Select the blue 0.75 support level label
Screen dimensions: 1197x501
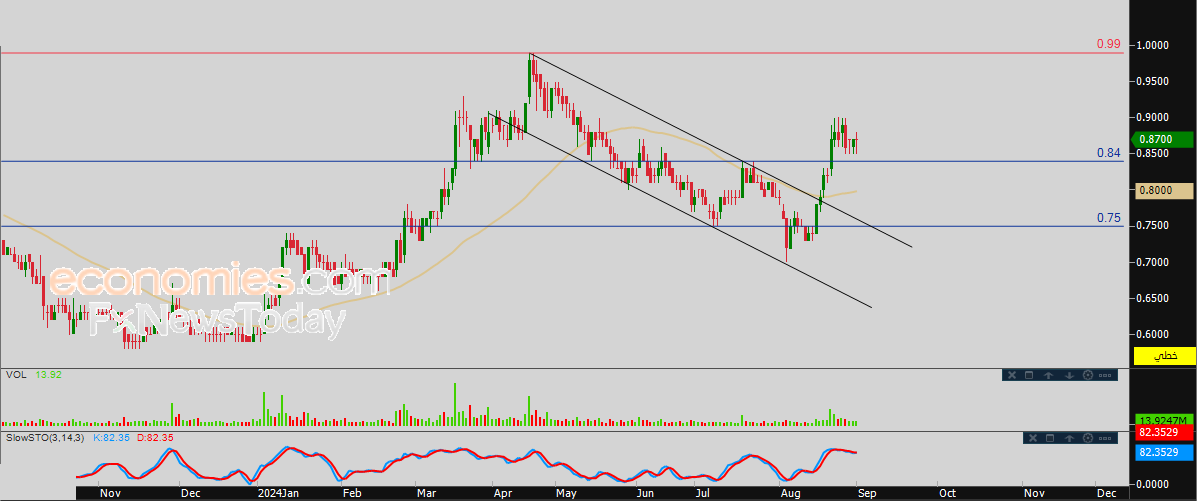pos(1108,218)
